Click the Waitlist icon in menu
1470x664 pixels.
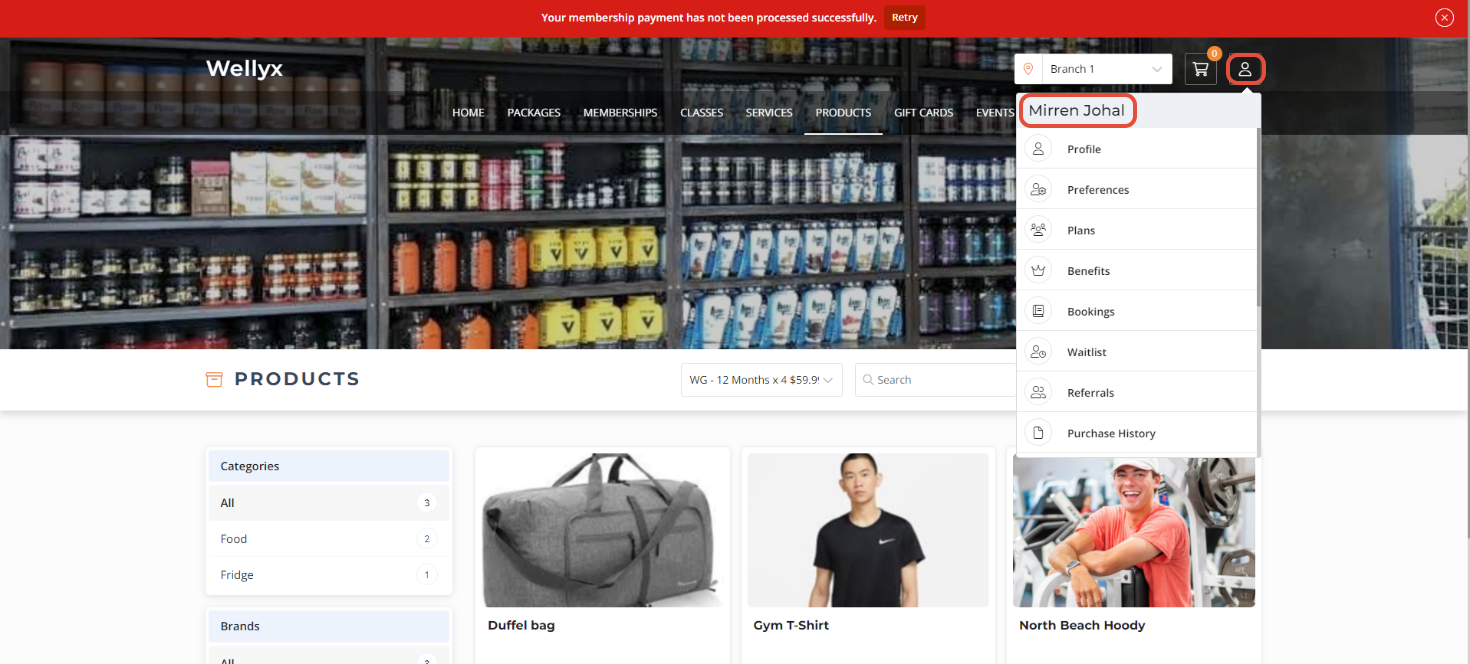pyautogui.click(x=1038, y=352)
